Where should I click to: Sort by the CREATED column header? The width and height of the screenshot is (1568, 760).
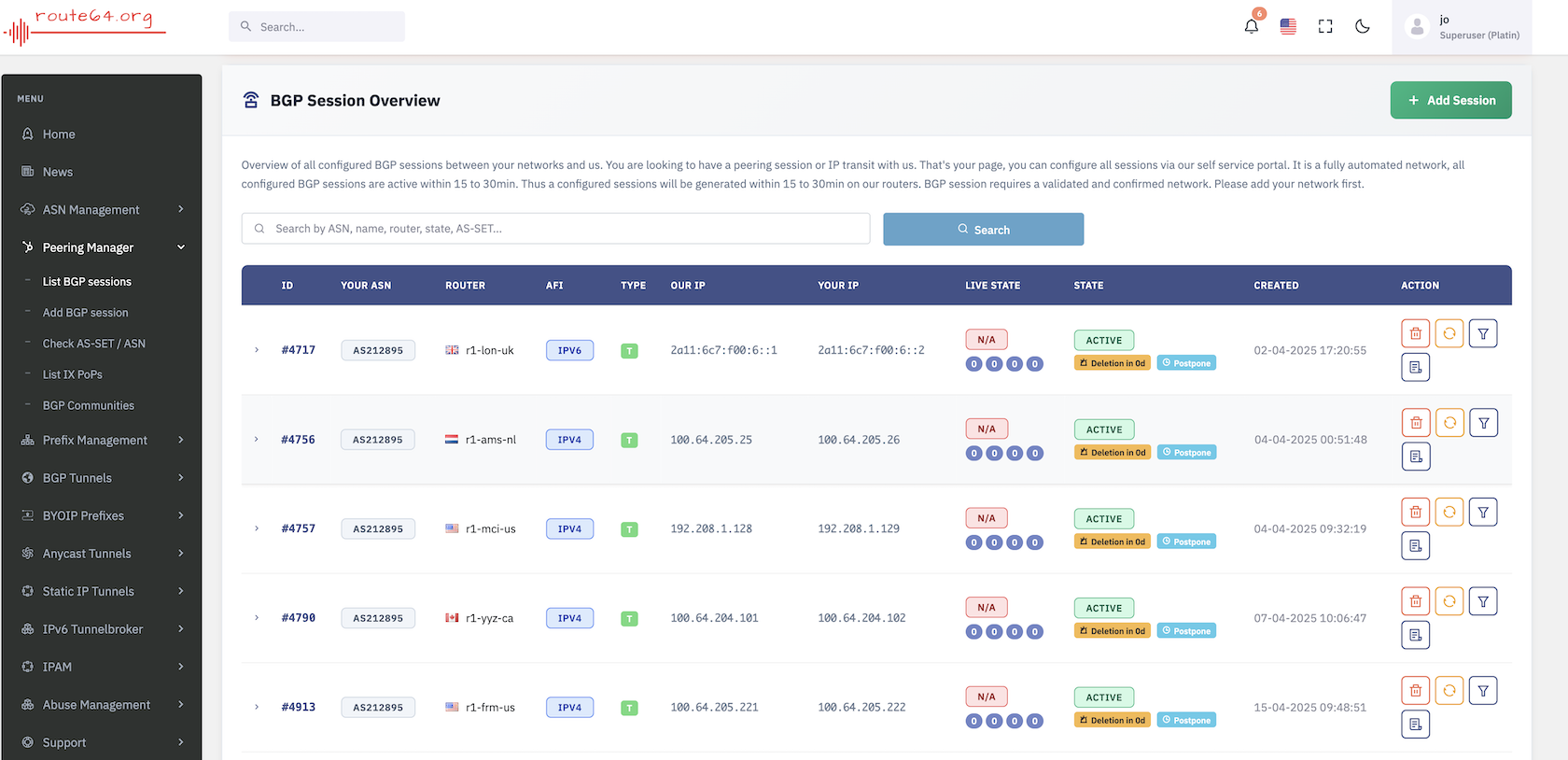(1276, 286)
